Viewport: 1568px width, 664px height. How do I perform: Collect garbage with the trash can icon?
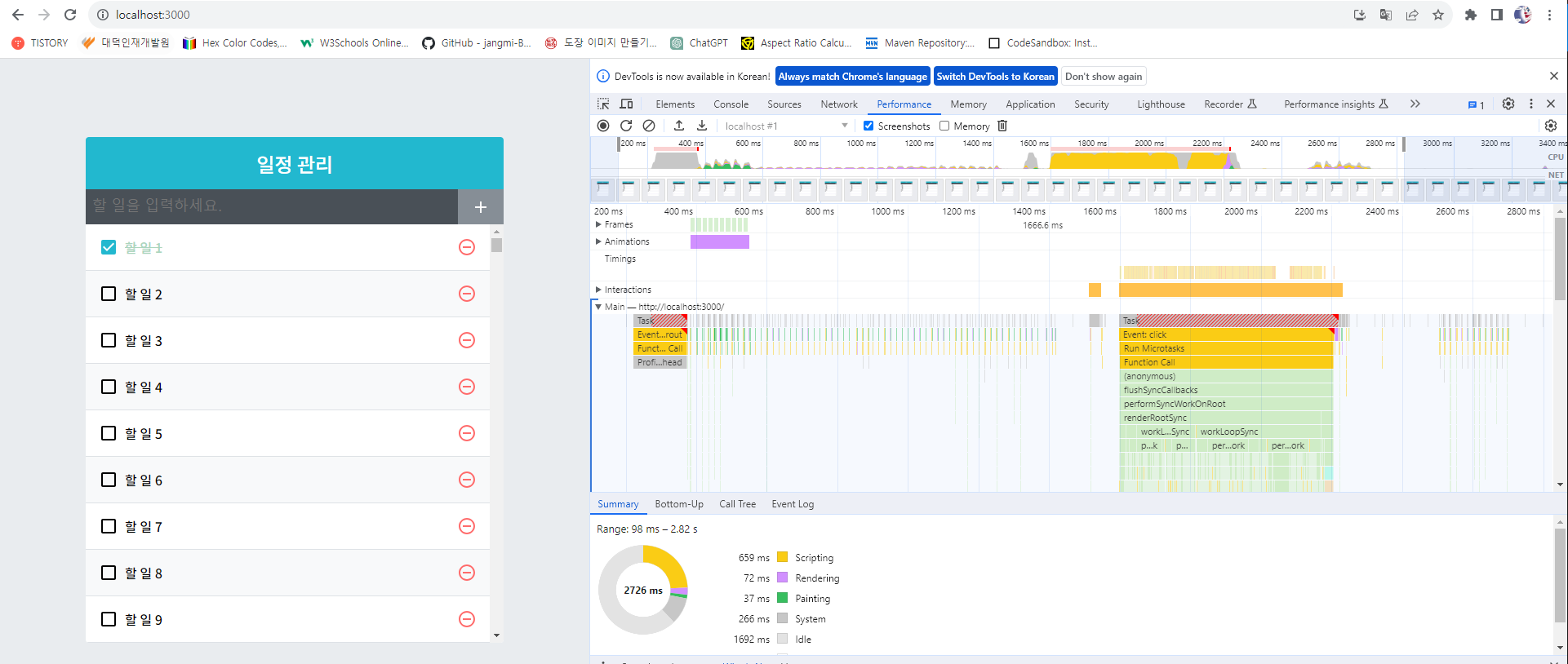1002,126
